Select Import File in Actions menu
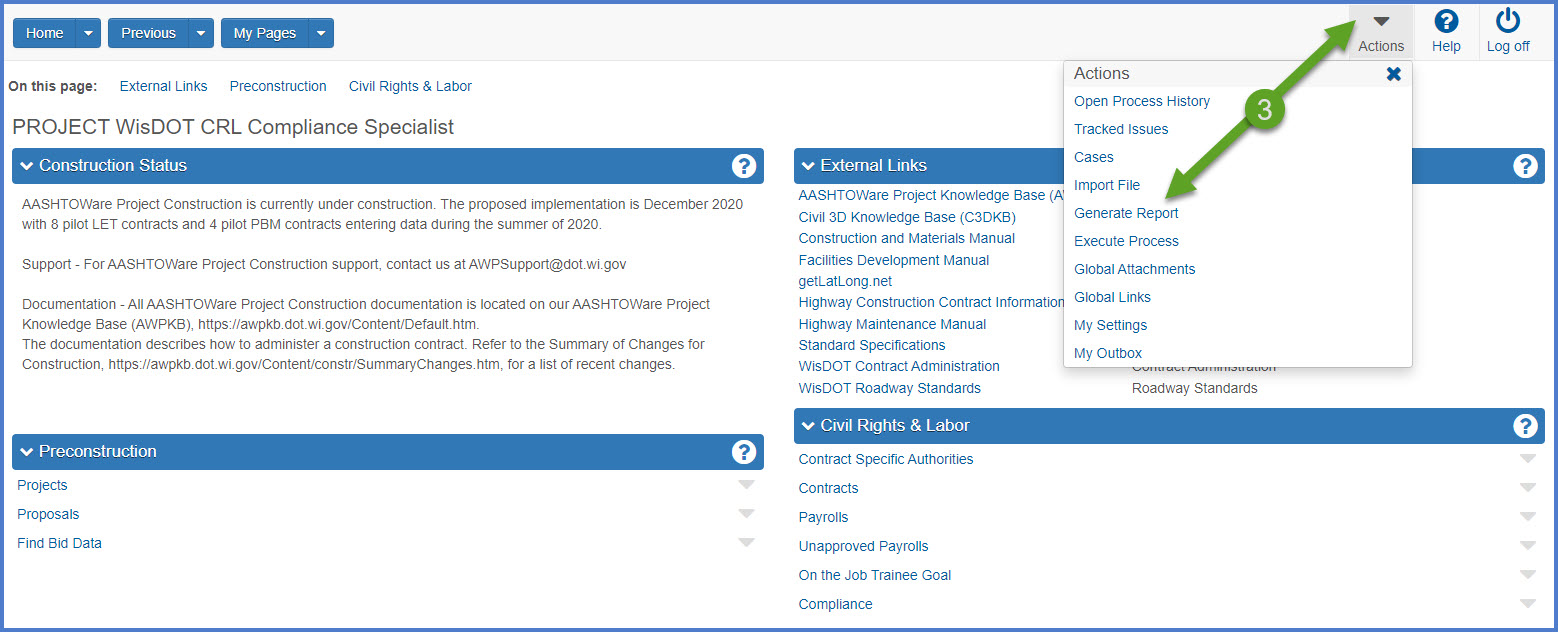Viewport: 1558px width, 632px height. (1107, 185)
